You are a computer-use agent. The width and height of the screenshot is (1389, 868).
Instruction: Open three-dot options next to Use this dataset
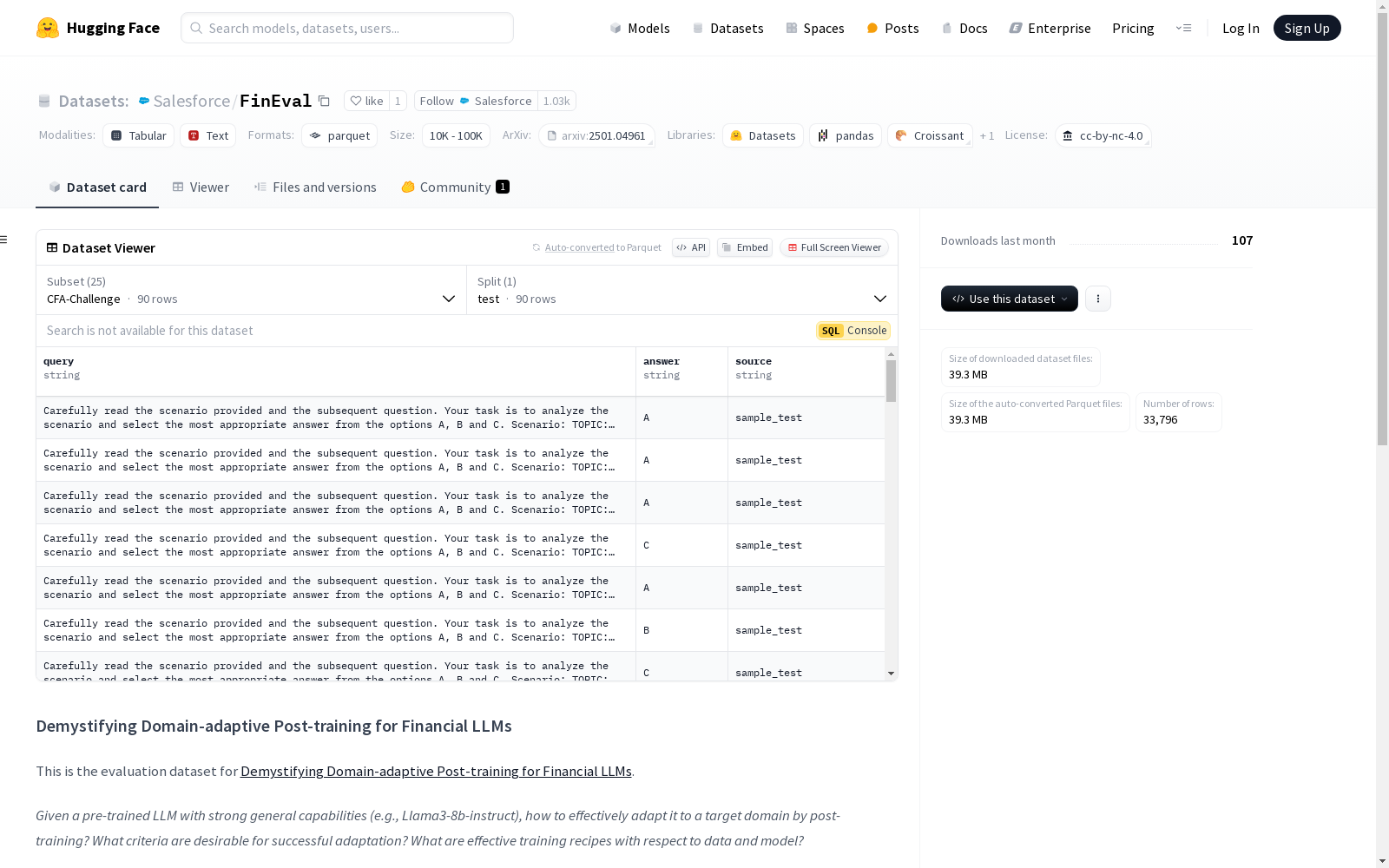pos(1098,299)
